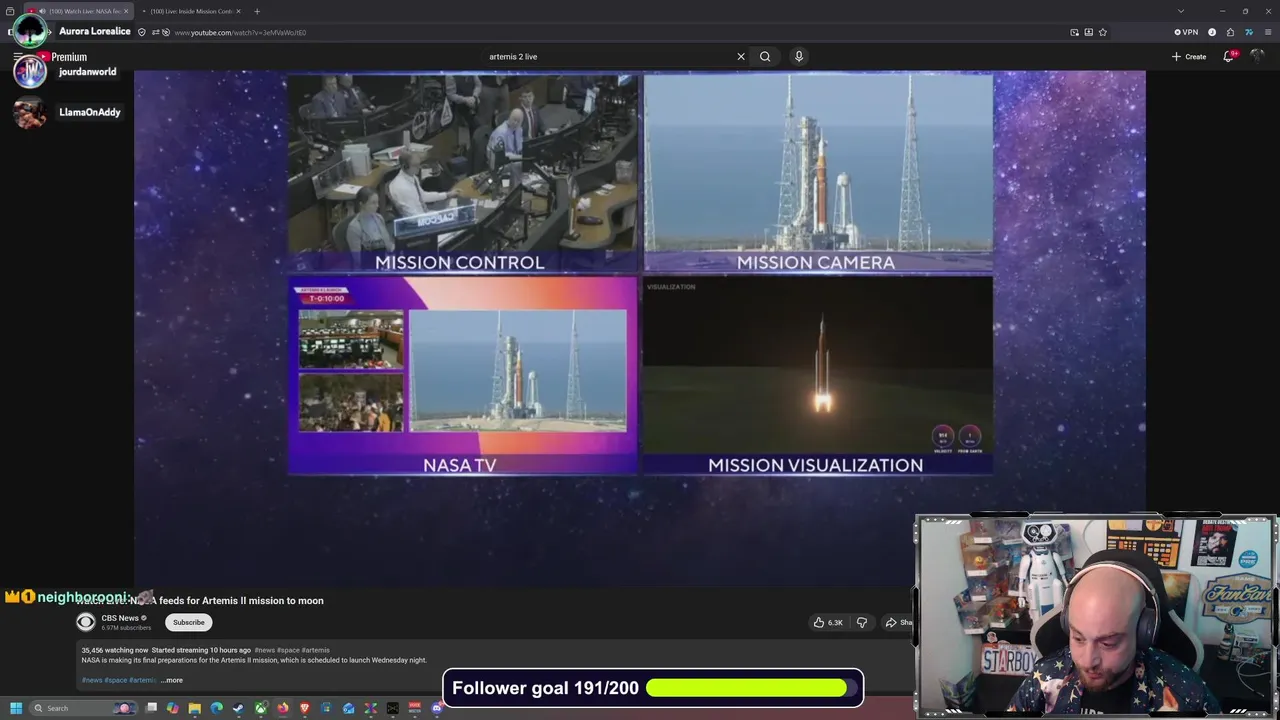The width and height of the screenshot is (1280, 720).
Task: Expand description with ...more
Action: [x=172, y=680]
